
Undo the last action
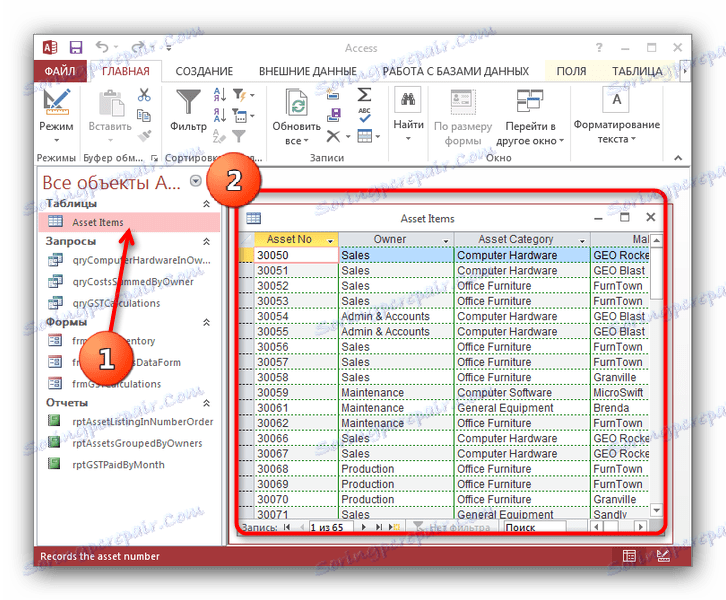(x=102, y=47)
